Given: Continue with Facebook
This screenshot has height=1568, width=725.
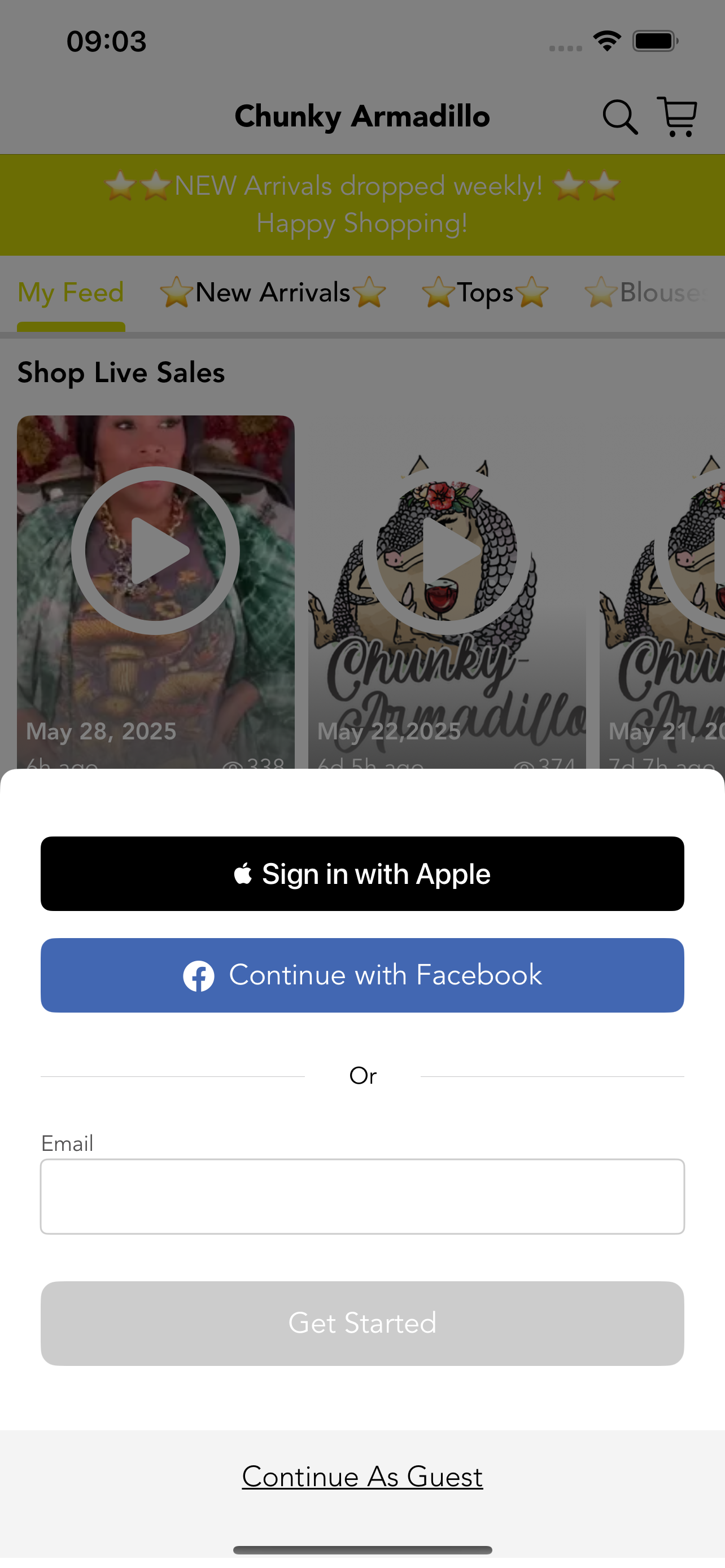Looking at the screenshot, I should tap(362, 976).
